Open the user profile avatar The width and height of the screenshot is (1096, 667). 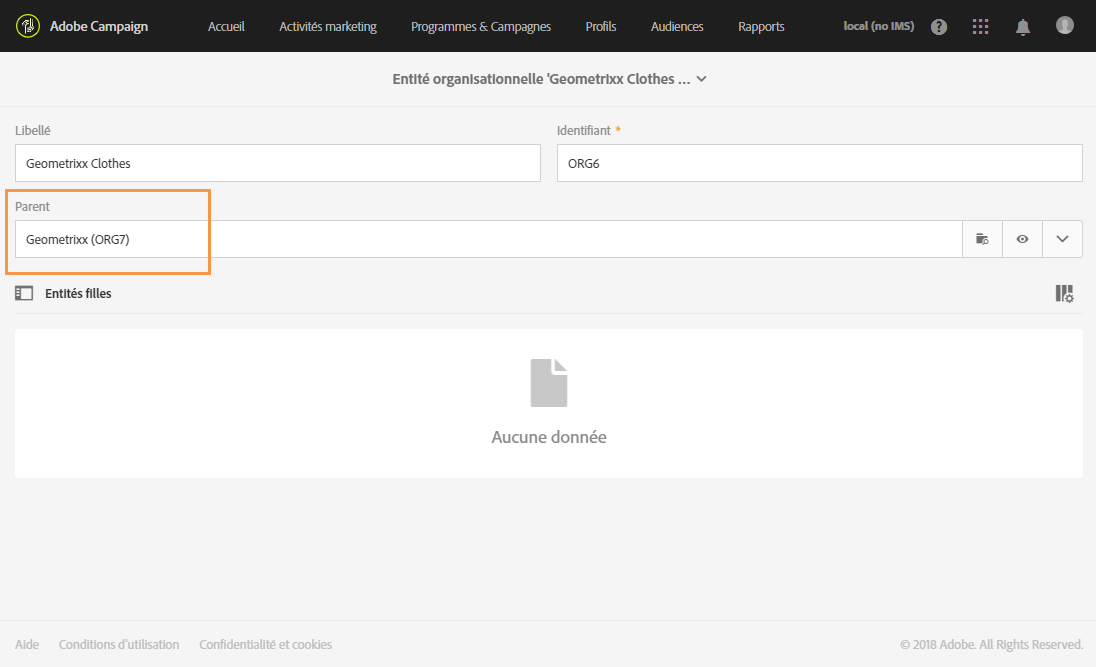pos(1065,25)
